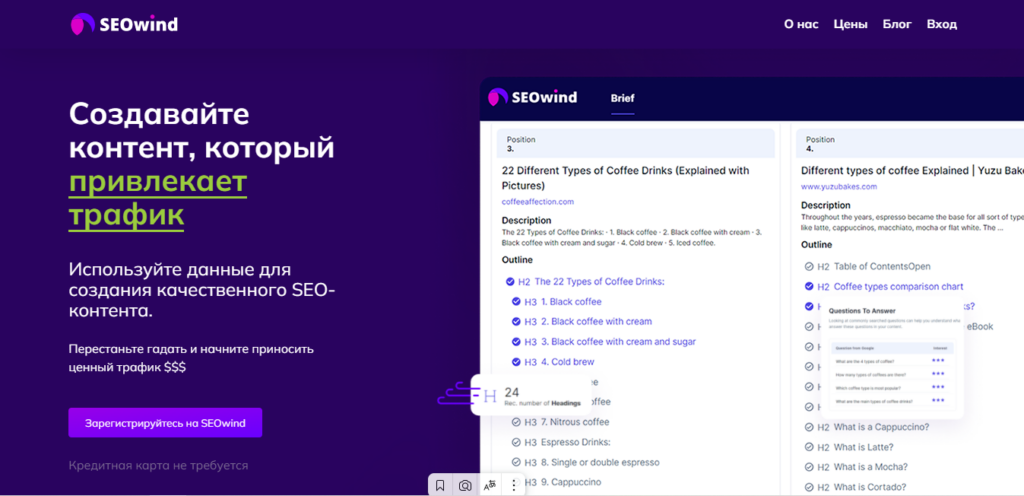Switch to the Brief tab
The width and height of the screenshot is (1024, 496).
622,98
